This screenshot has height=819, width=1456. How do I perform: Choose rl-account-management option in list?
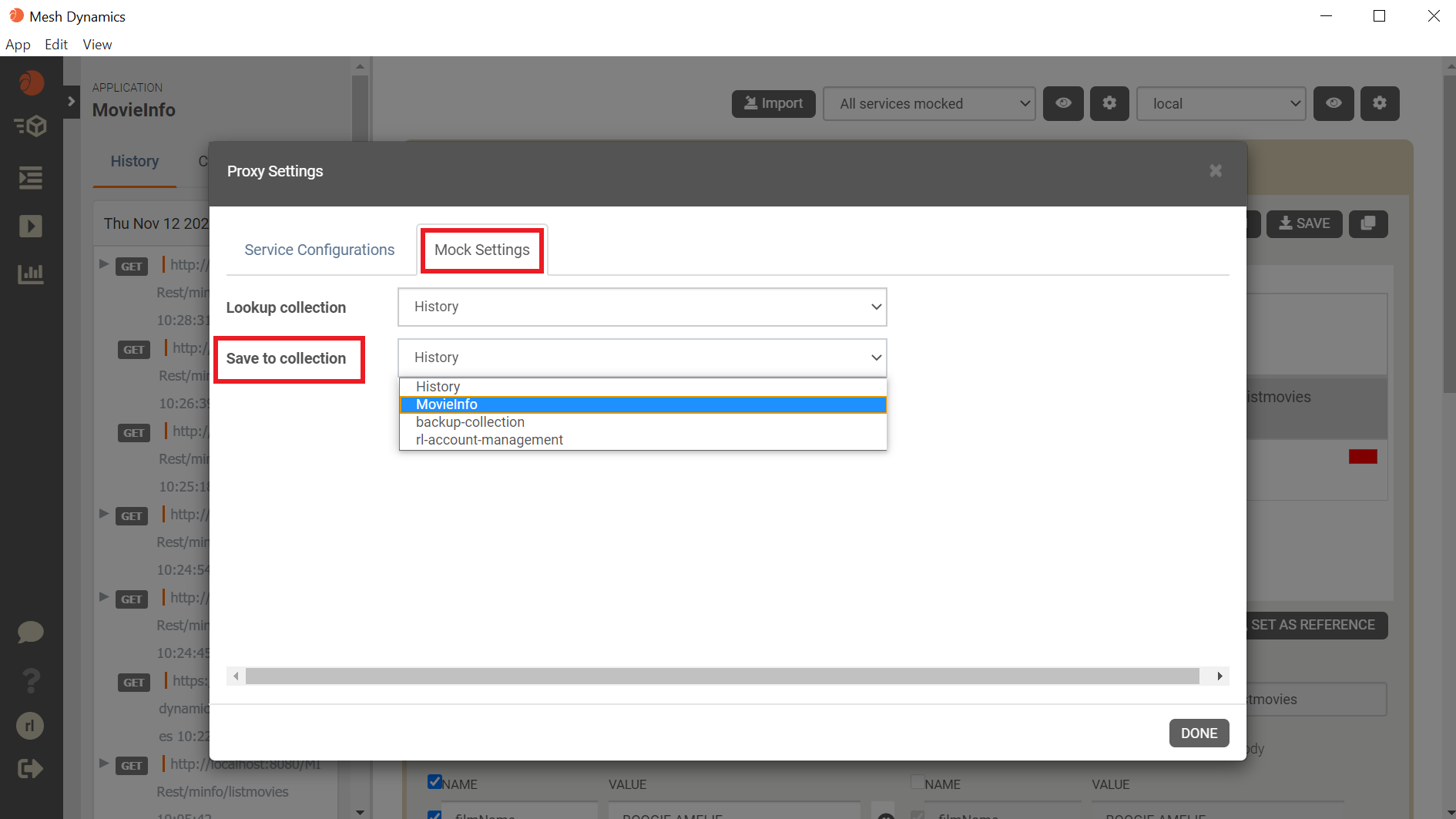click(642, 440)
